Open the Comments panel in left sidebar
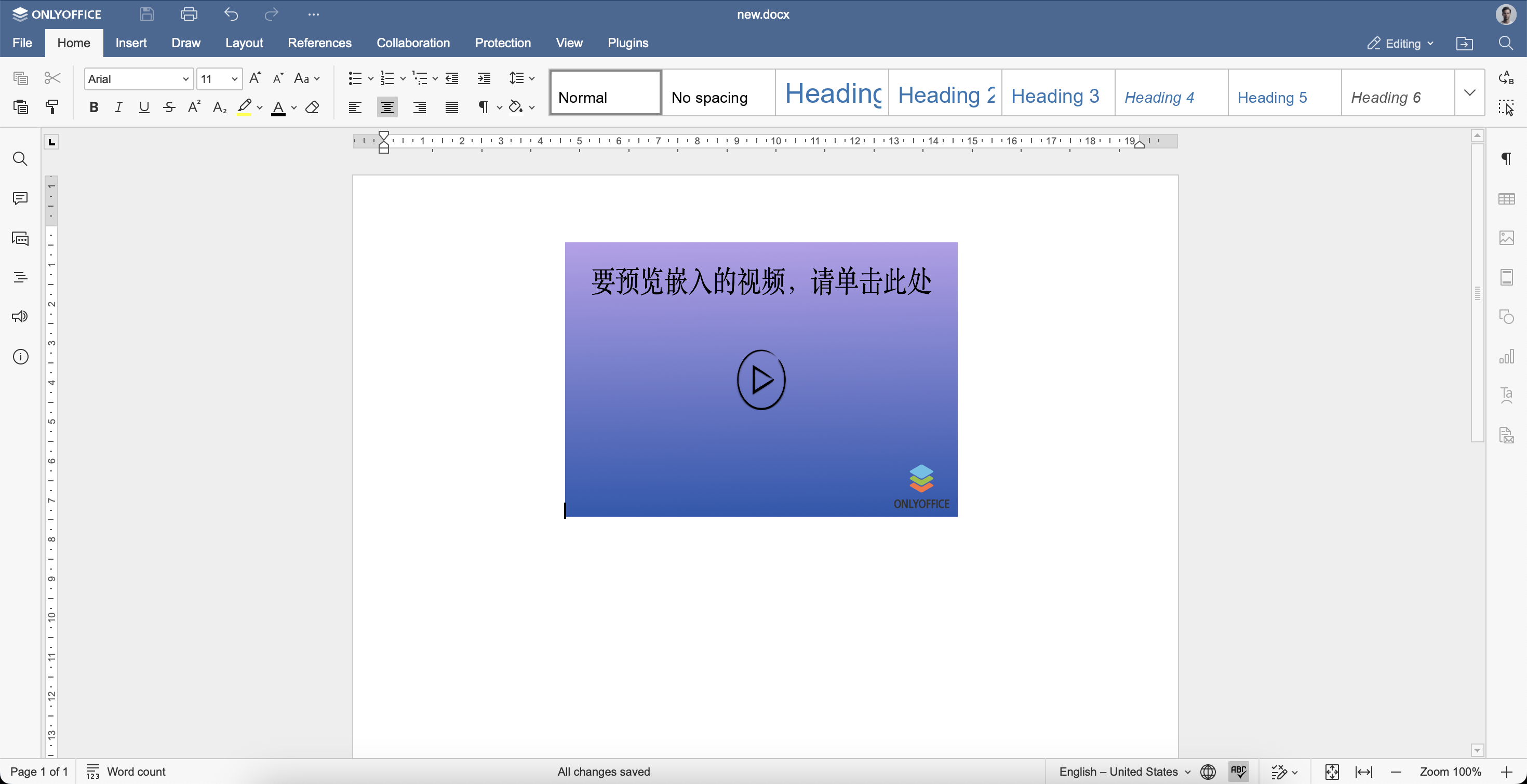 point(20,198)
